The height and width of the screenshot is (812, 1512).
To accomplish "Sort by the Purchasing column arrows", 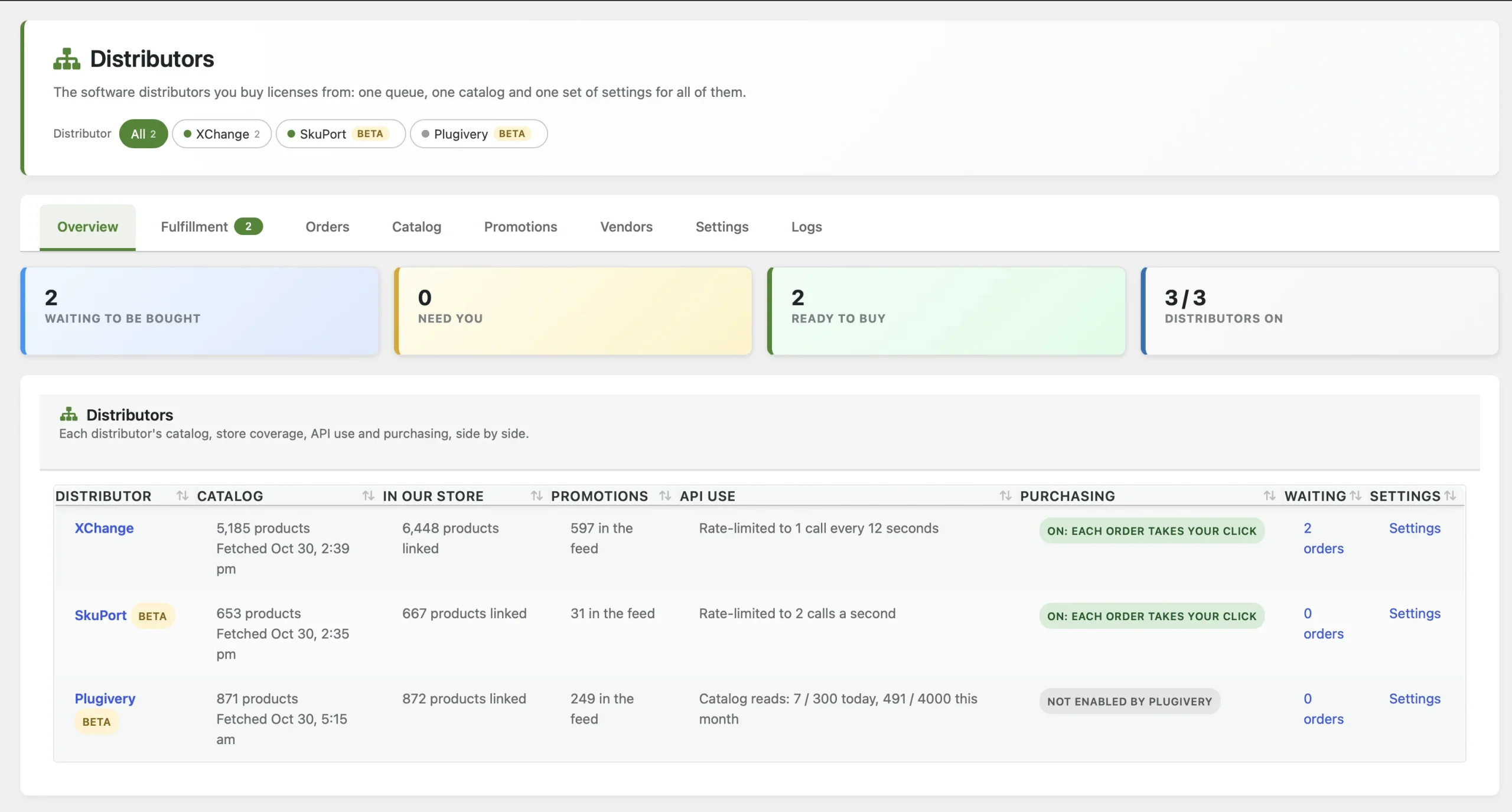I will (1270, 496).
